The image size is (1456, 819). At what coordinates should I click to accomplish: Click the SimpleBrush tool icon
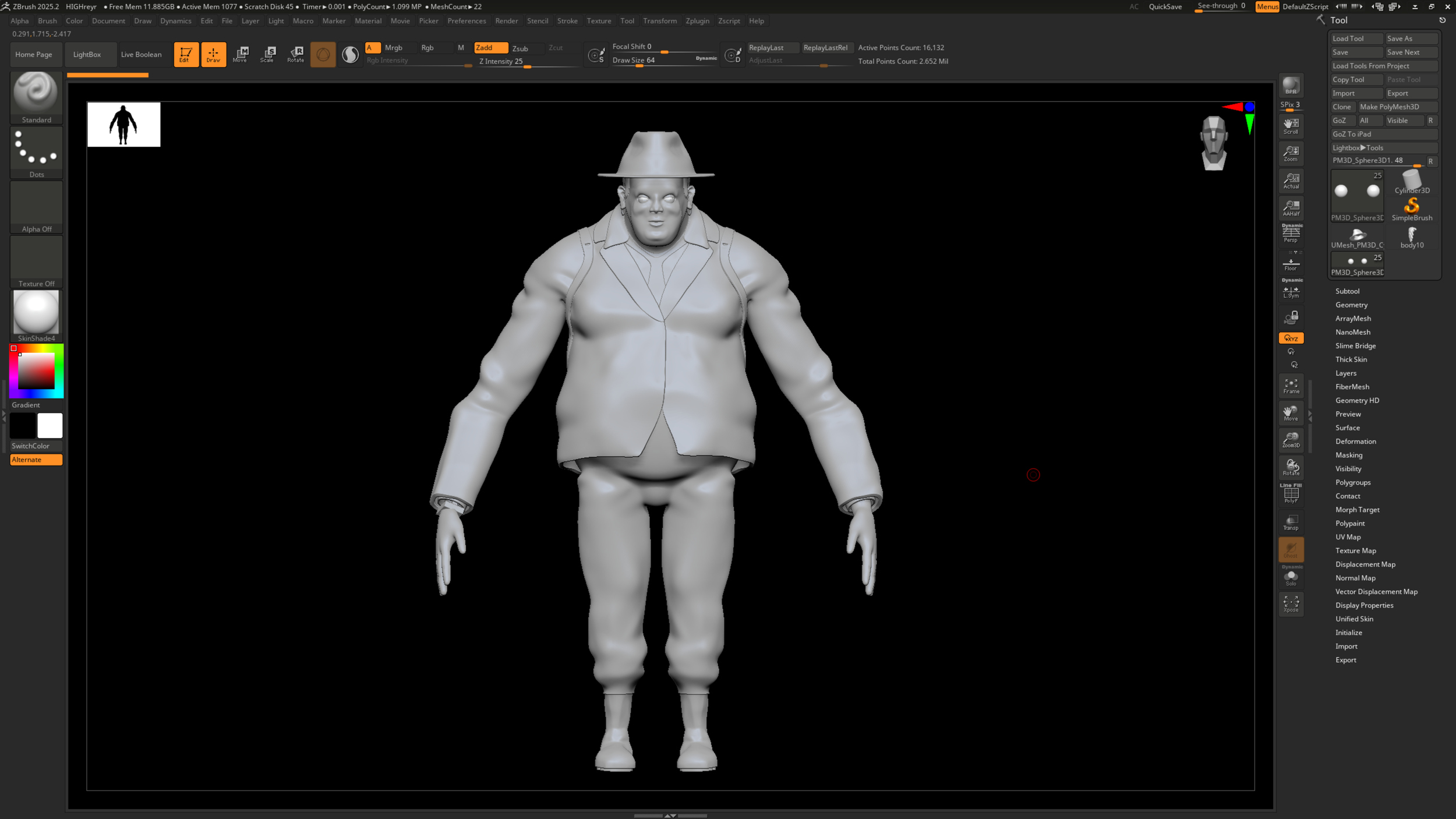point(1412,209)
